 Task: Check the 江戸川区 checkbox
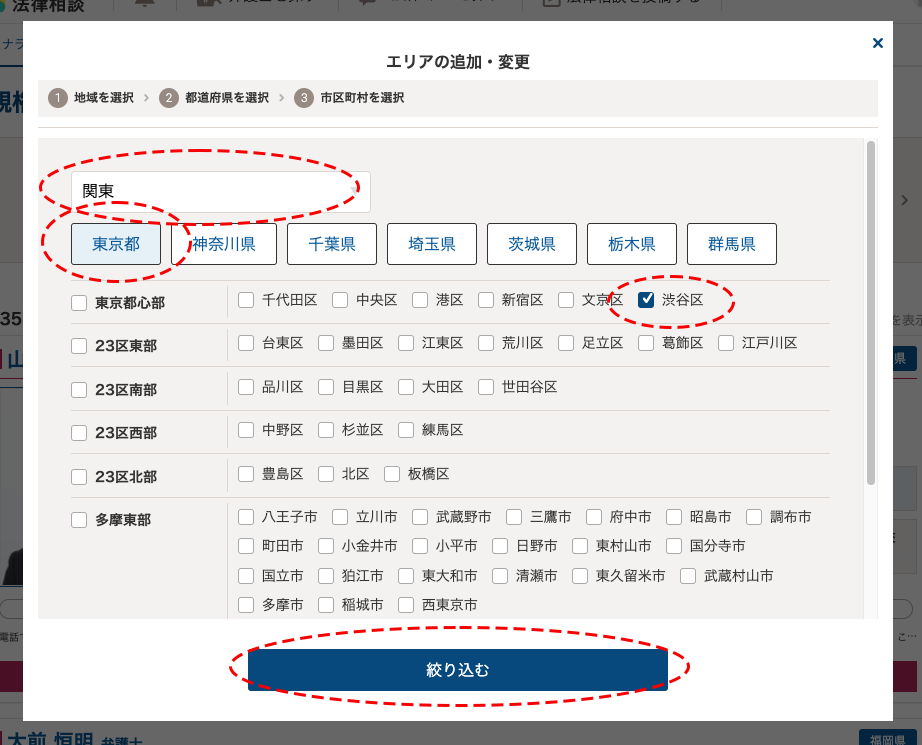click(x=726, y=343)
